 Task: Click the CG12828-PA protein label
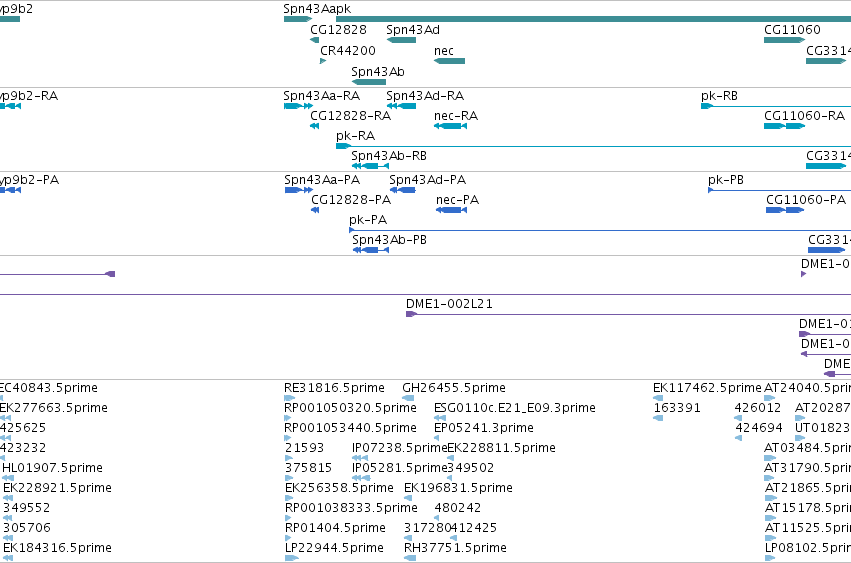tap(351, 200)
